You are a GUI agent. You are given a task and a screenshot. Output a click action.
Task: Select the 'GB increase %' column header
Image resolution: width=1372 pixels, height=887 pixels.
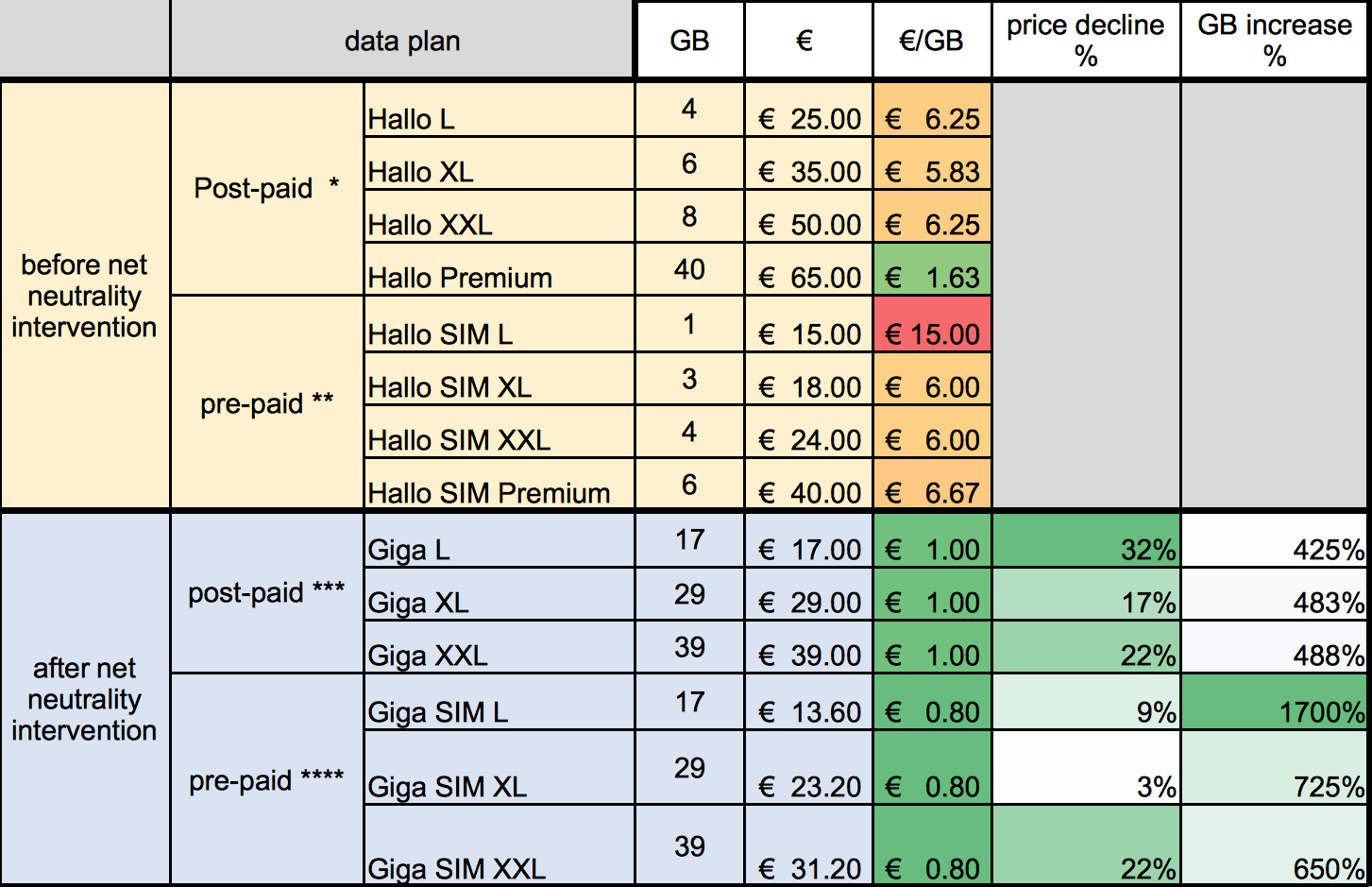pos(1275,40)
